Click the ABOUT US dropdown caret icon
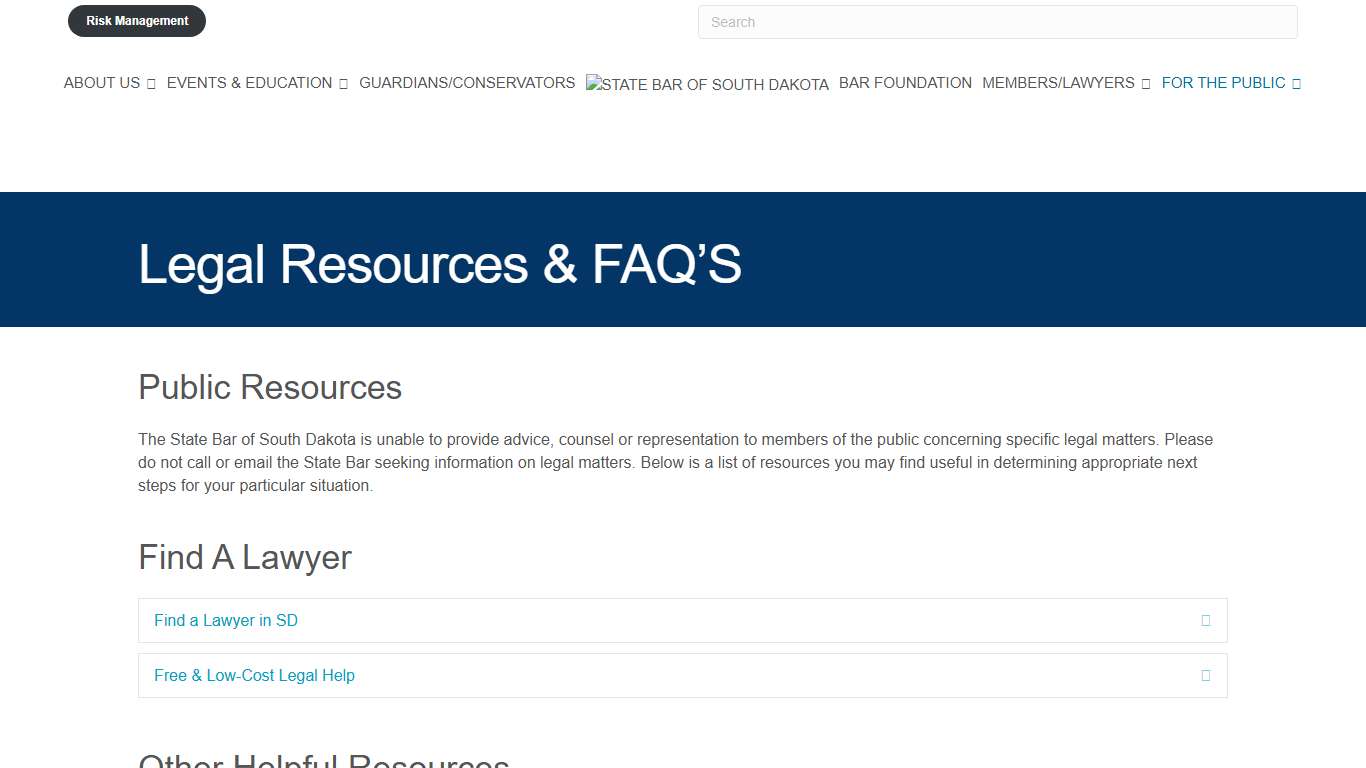The image size is (1366, 768). pos(152,83)
